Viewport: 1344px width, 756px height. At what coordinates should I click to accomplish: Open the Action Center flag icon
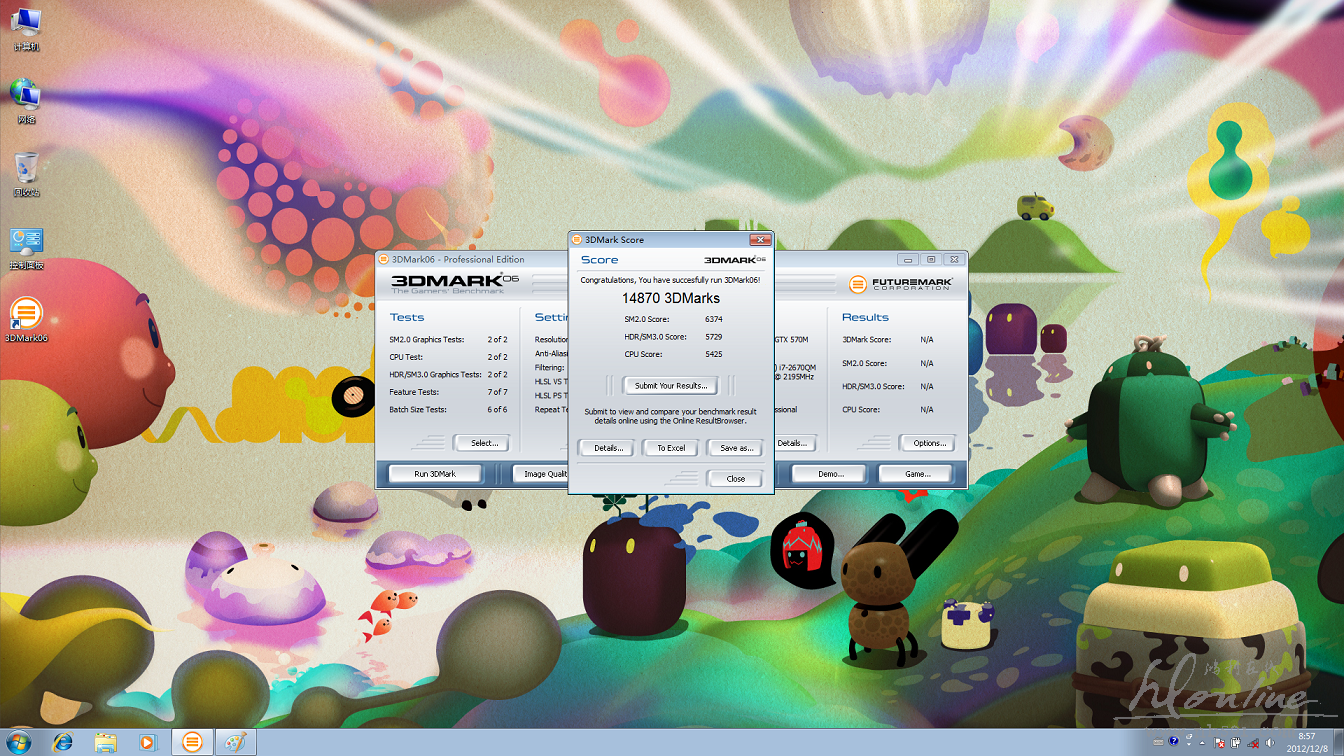click(1221, 743)
